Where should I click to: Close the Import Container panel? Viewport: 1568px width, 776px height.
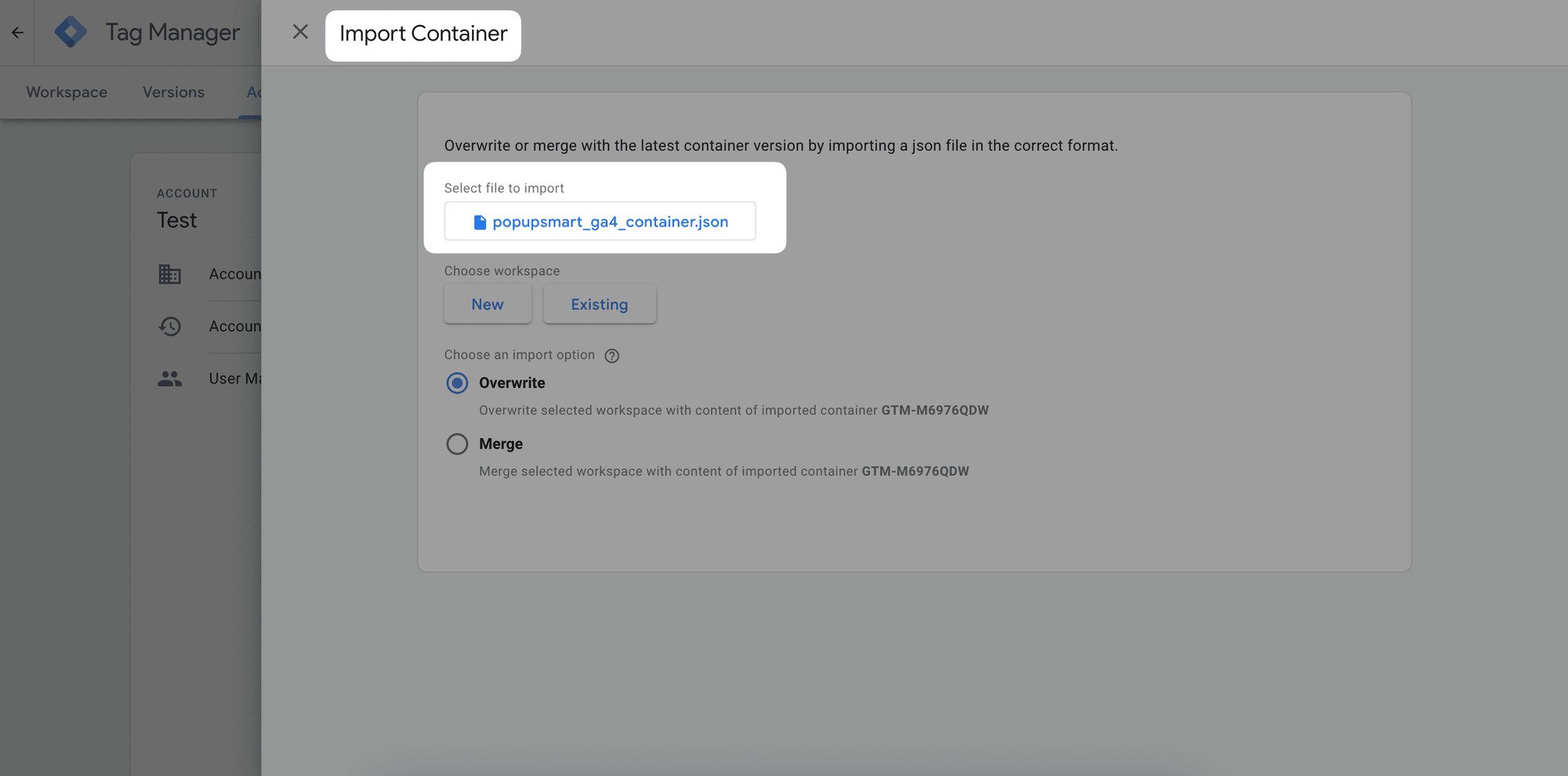click(300, 32)
